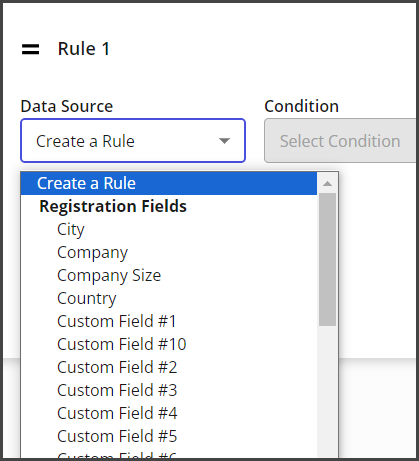Choose Custom Field #4 option
This screenshot has height=461, width=419.
coord(169,413)
